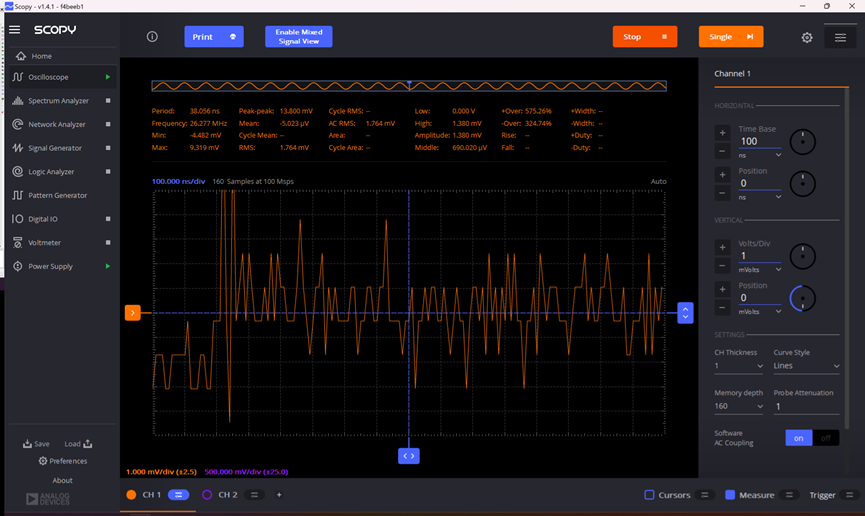Edit the Time Base value field
The image size is (865, 516).
[x=760, y=141]
